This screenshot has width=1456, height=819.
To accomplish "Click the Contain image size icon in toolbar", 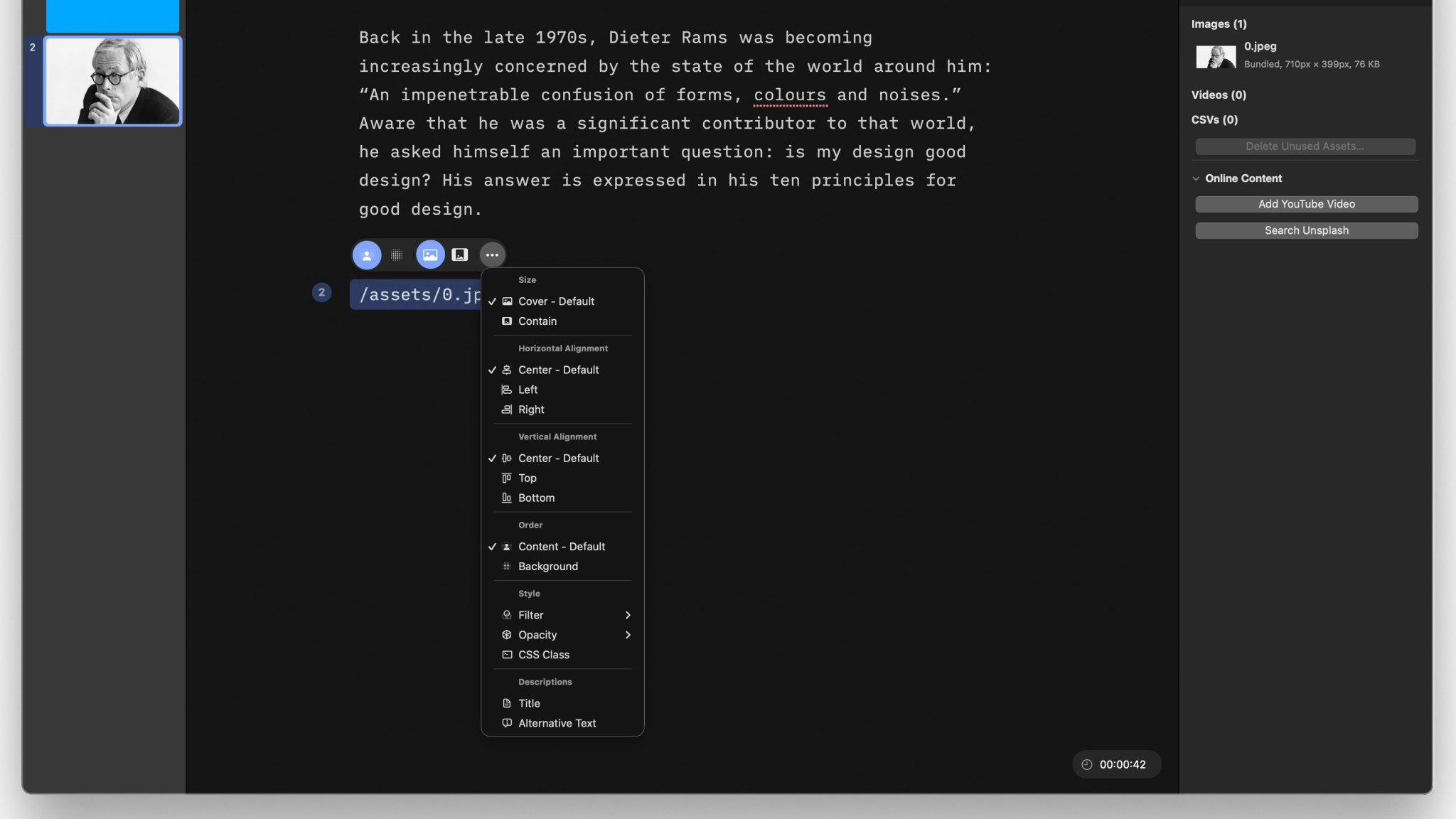I will point(460,254).
